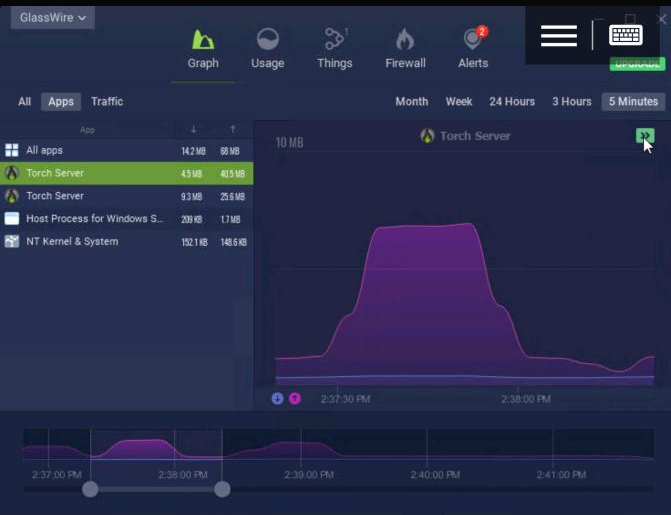Expand the GlassWire dropdown menu
Viewport: 671px width, 515px height.
53,17
